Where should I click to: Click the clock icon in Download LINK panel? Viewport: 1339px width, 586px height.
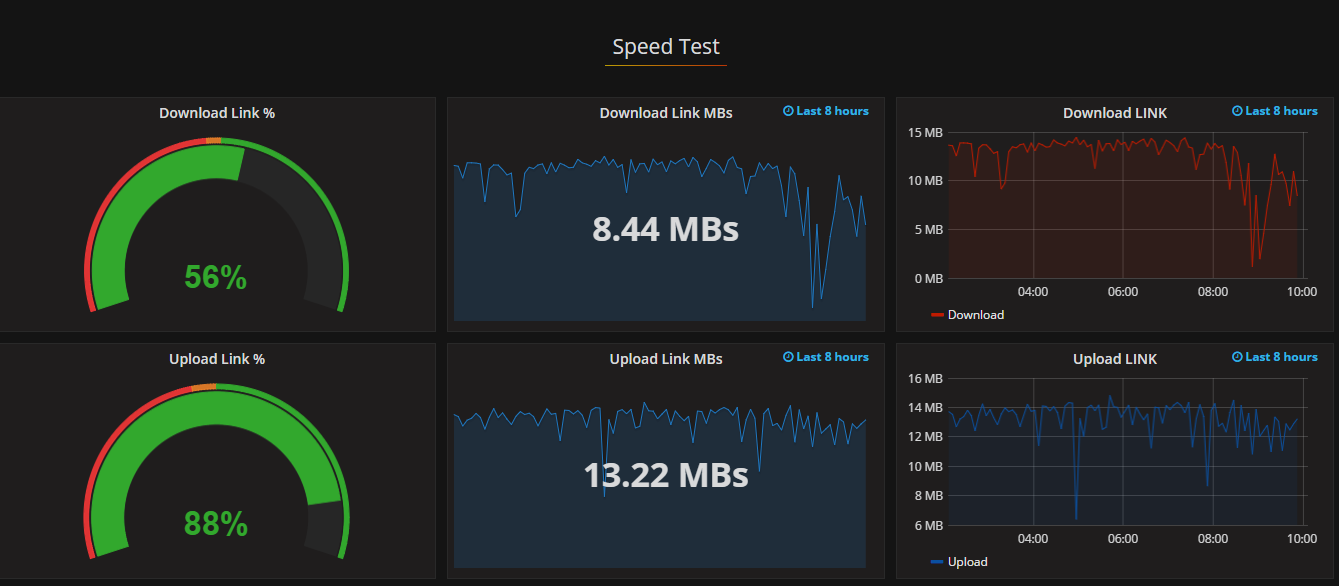pyautogui.click(x=1237, y=111)
